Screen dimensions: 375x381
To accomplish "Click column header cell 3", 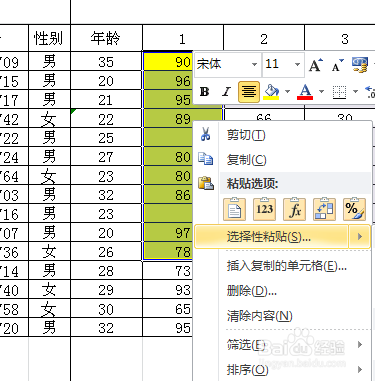I will click(340, 38).
